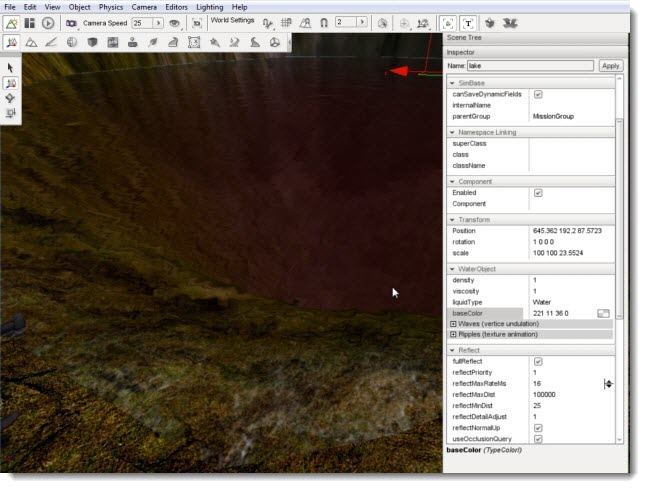The image size is (645, 488).
Task: Click the object center options icon
Action: tap(404, 23)
